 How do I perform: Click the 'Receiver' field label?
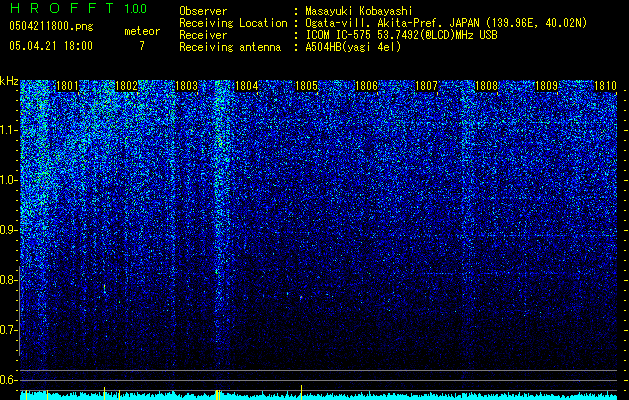(203, 35)
